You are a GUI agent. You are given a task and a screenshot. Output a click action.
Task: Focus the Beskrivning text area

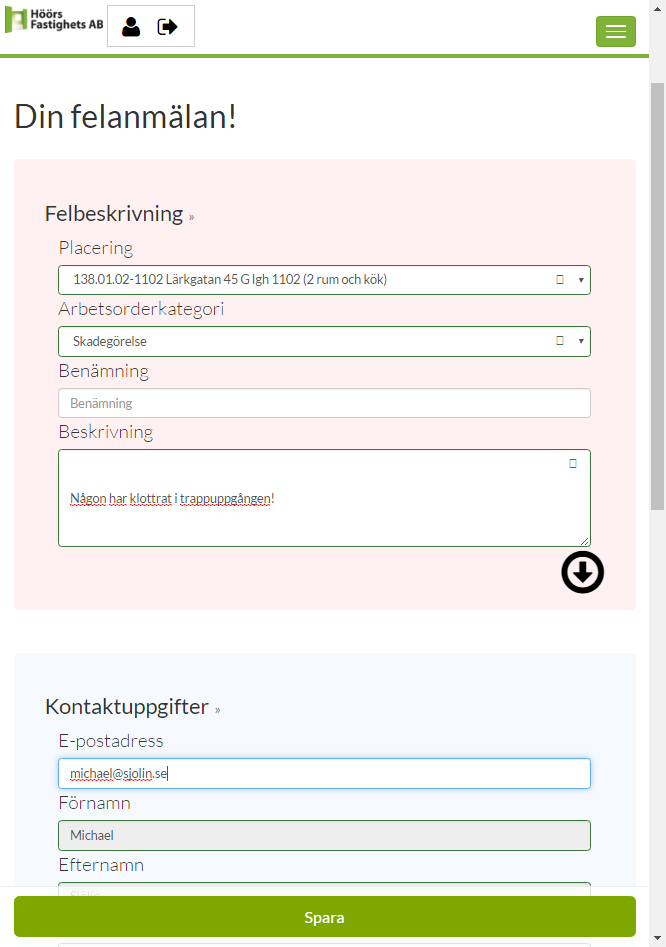324,498
